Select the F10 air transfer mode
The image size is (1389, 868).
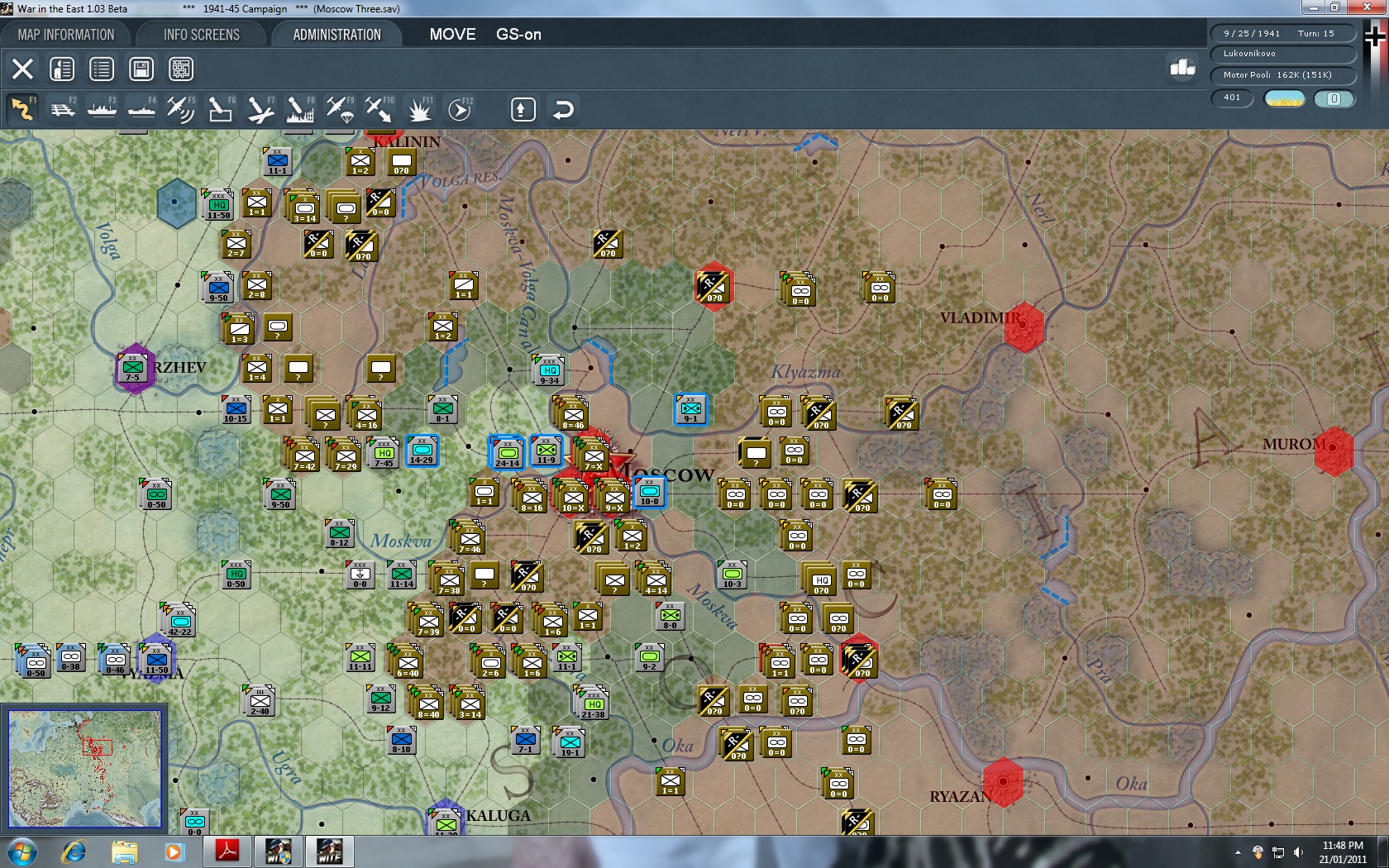click(379, 109)
